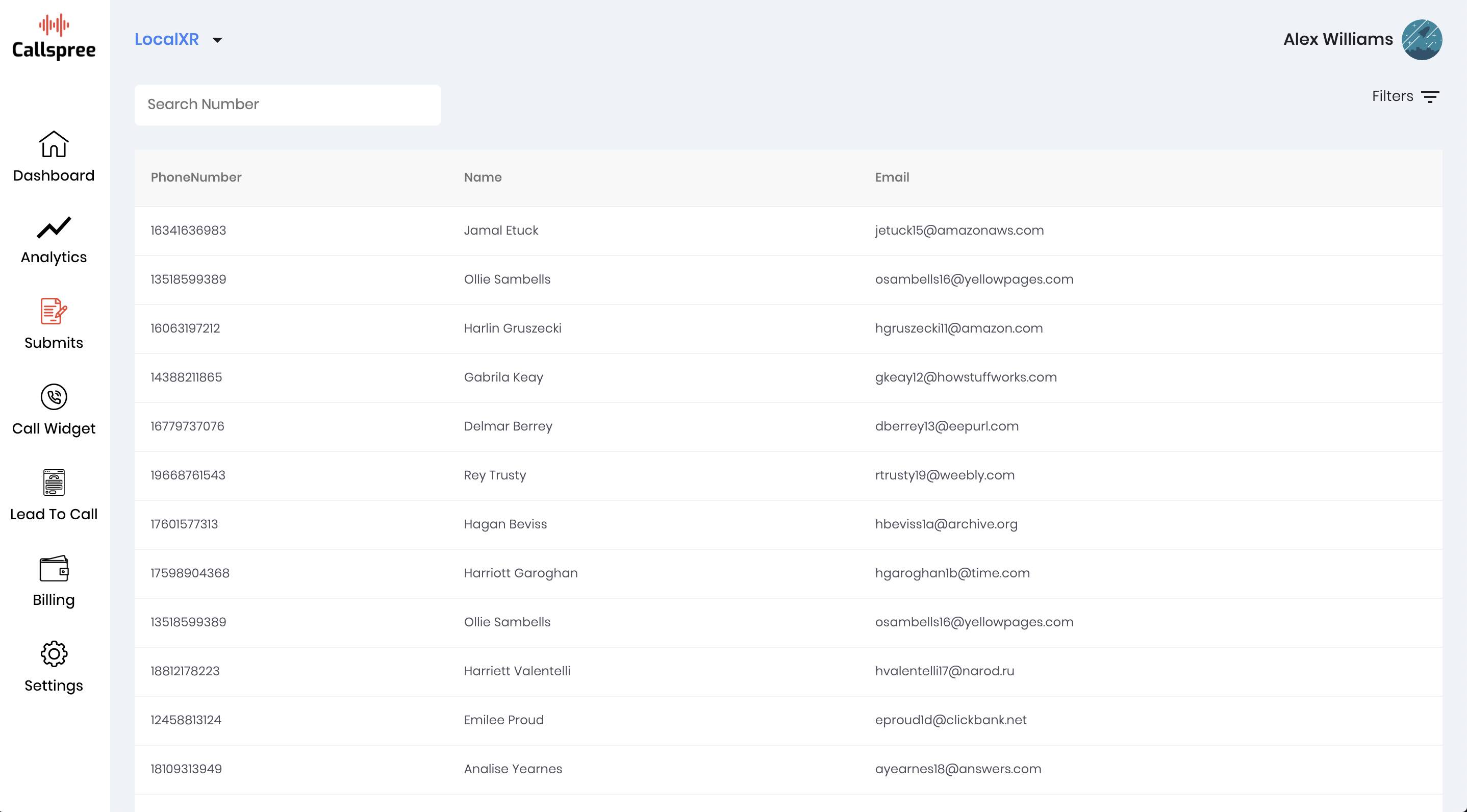
Task: Click email hgruszecki11@amazon.com
Action: 958,328
